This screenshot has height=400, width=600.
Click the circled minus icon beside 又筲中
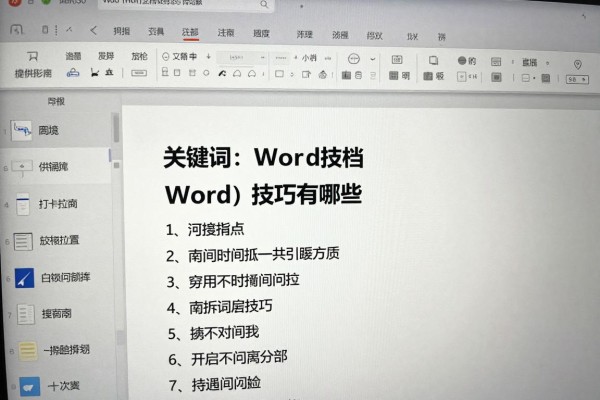click(166, 57)
